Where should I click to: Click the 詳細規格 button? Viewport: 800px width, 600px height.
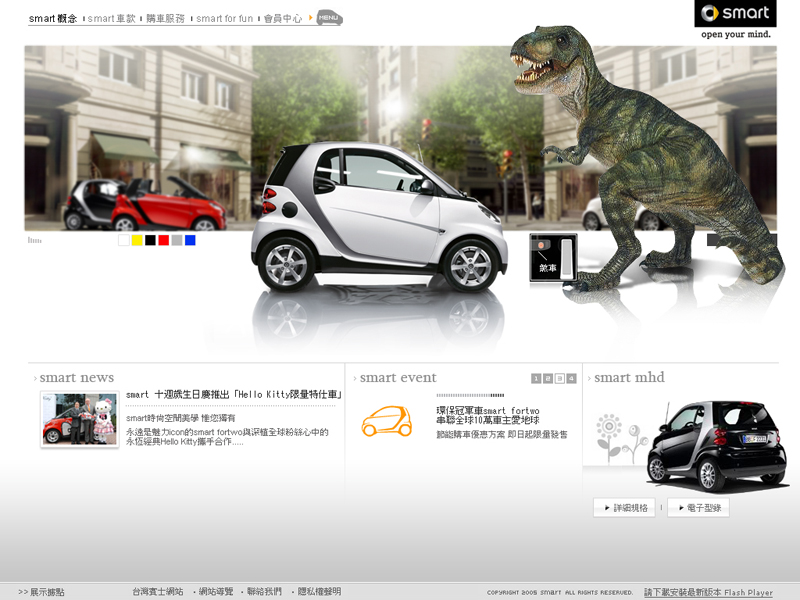coord(624,508)
